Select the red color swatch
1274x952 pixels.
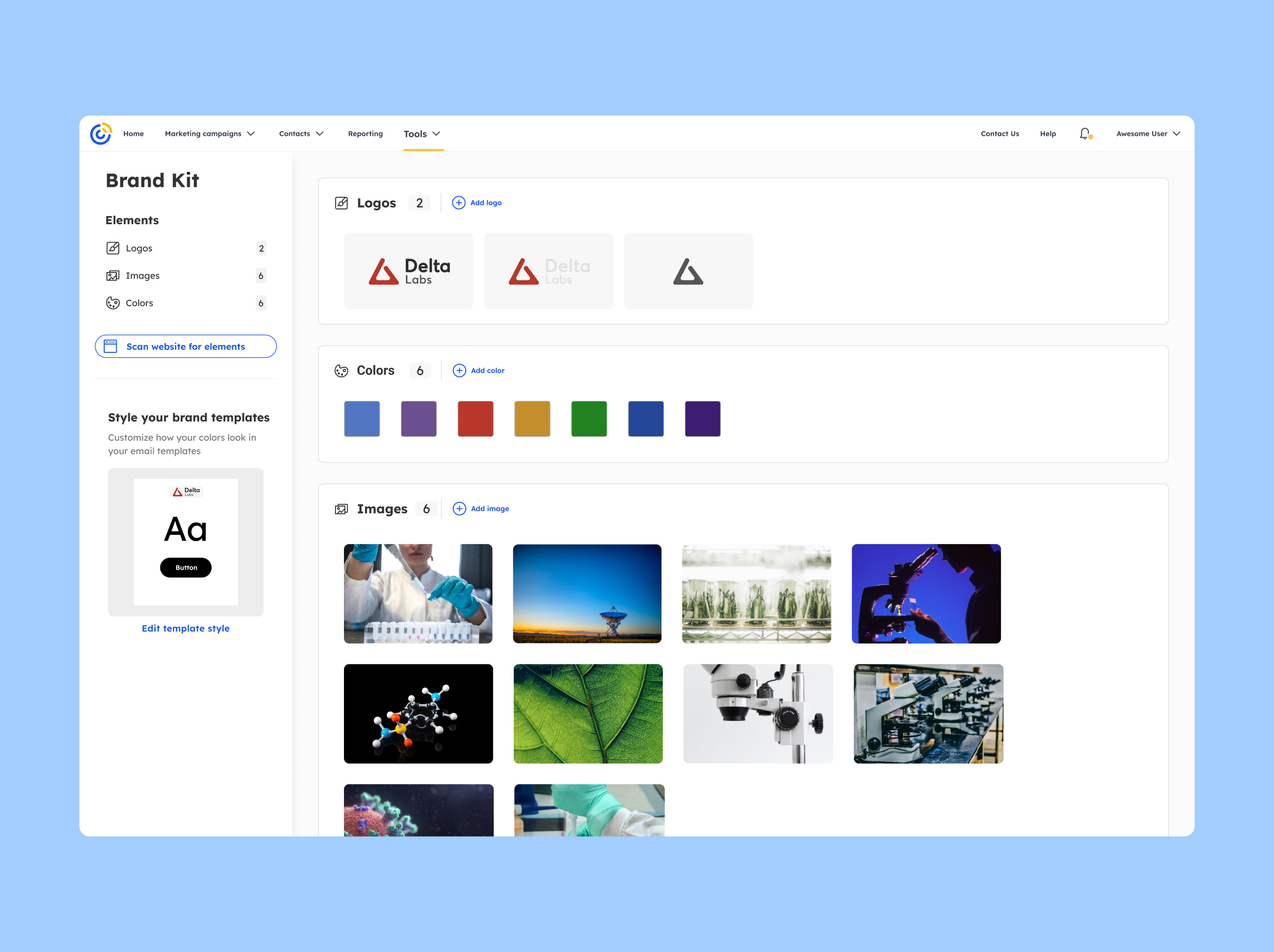(475, 419)
